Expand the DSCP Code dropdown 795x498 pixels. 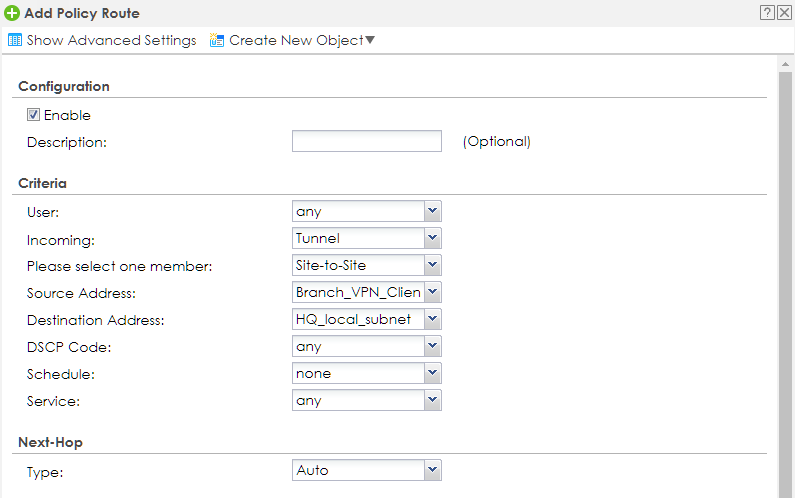coord(366,346)
